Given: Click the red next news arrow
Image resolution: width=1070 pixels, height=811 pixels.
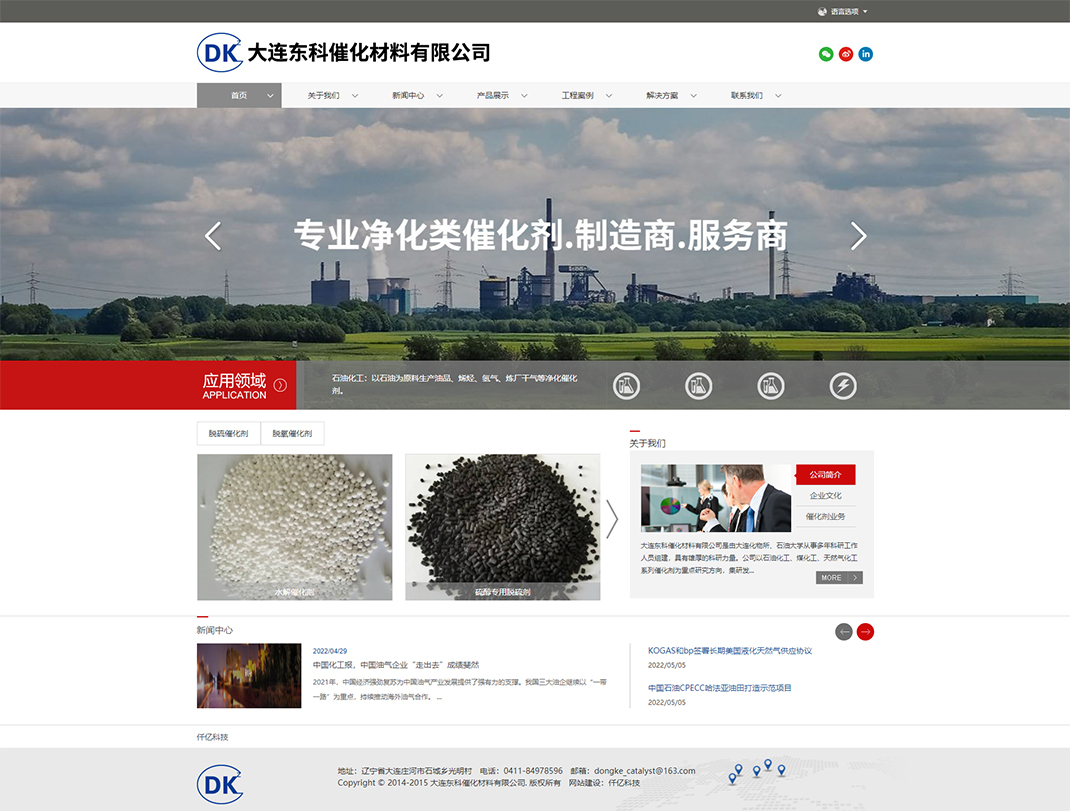Looking at the screenshot, I should 866,631.
